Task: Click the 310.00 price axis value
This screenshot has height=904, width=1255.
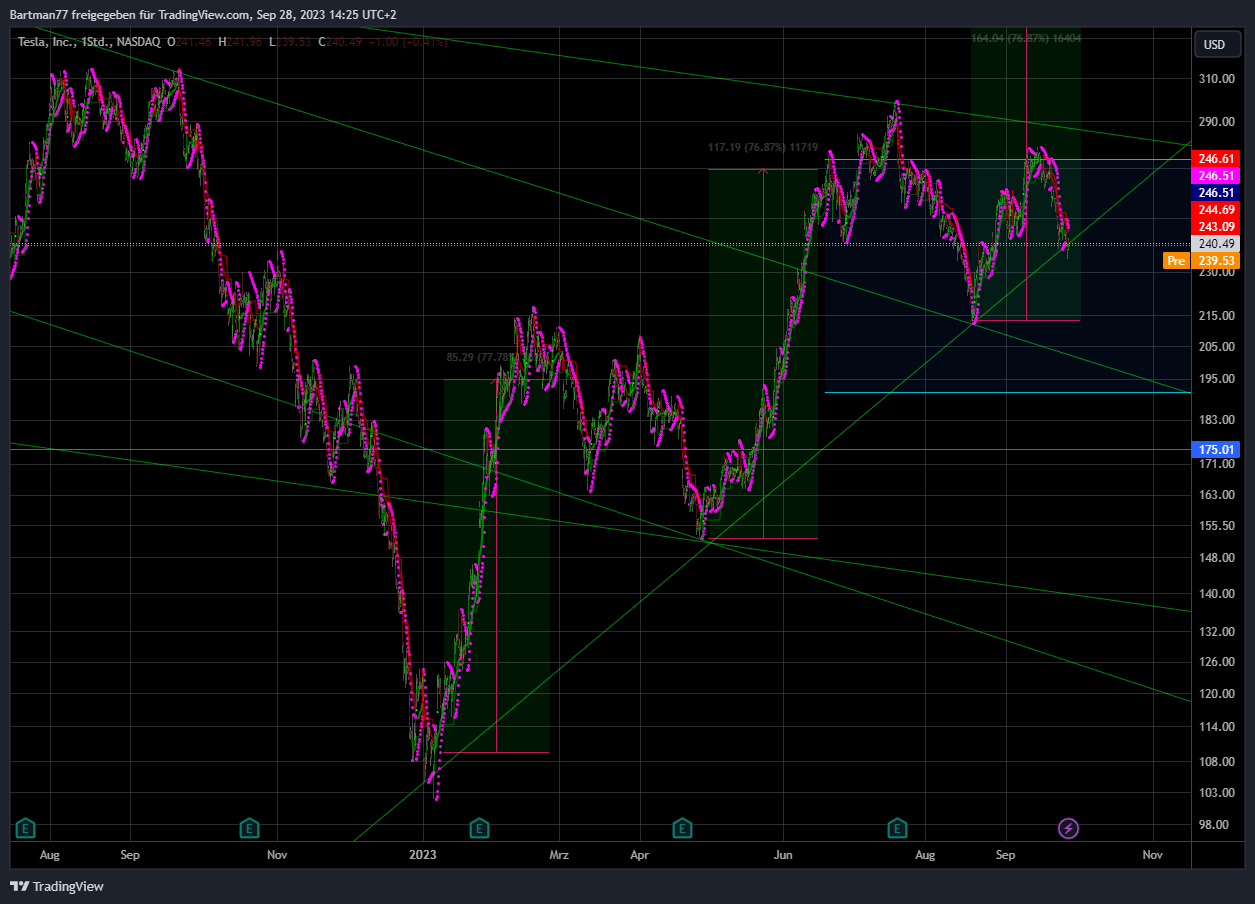Action: click(x=1216, y=79)
